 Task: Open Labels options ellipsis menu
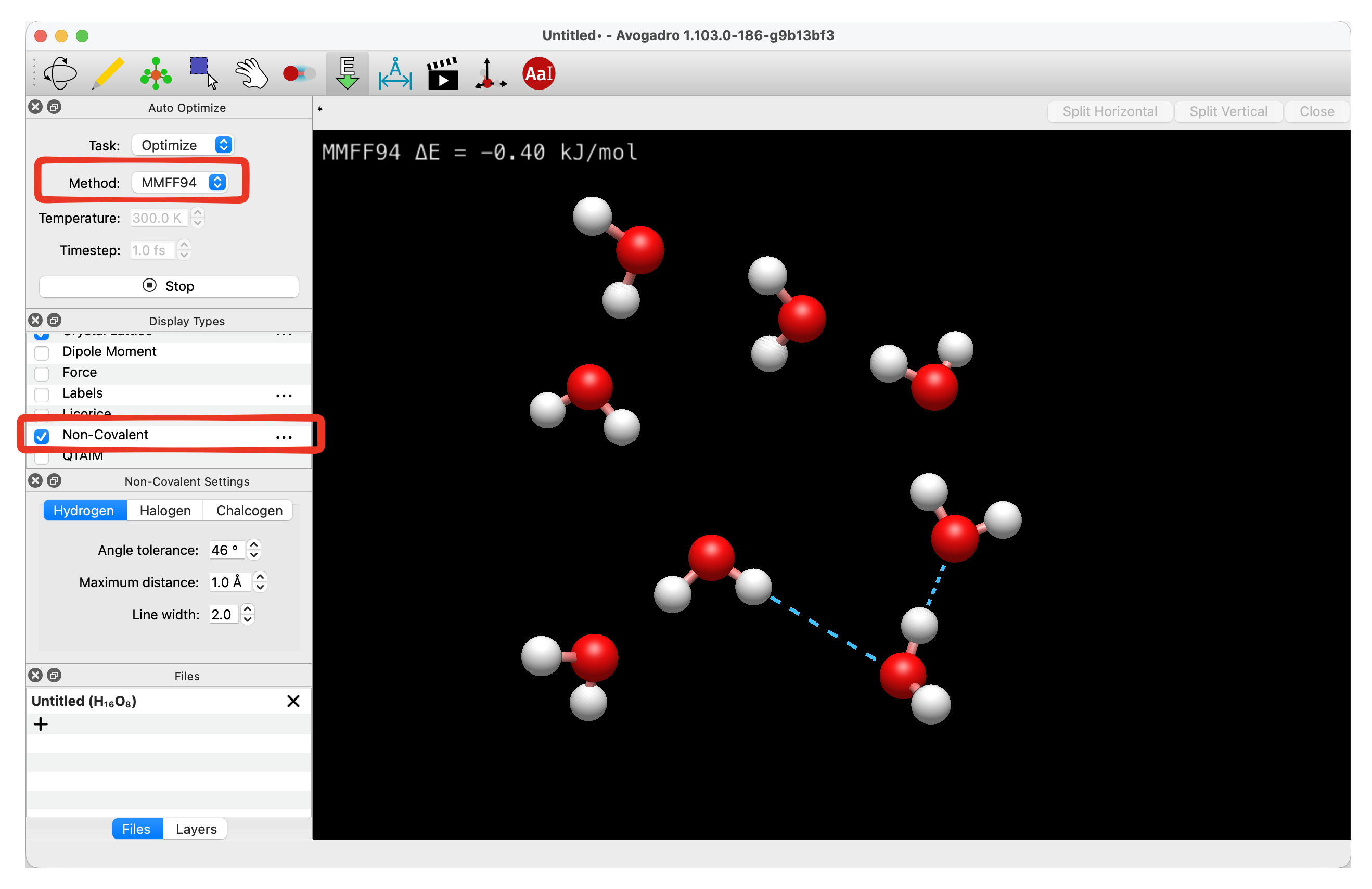click(284, 395)
